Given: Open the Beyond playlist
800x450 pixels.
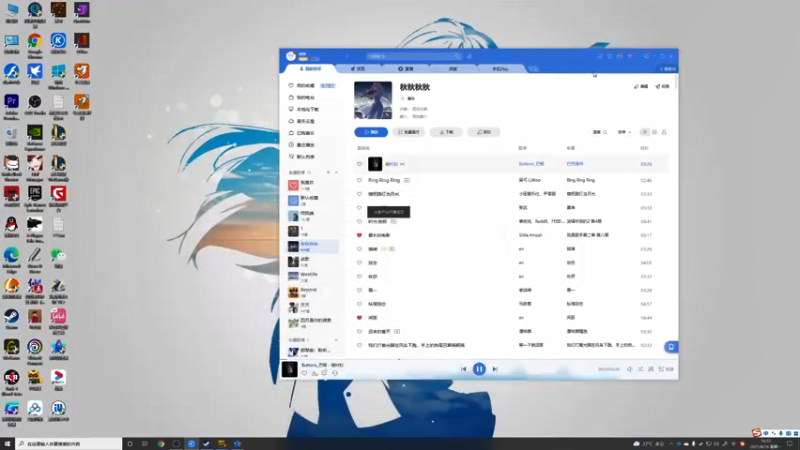Looking at the screenshot, I should [312, 292].
